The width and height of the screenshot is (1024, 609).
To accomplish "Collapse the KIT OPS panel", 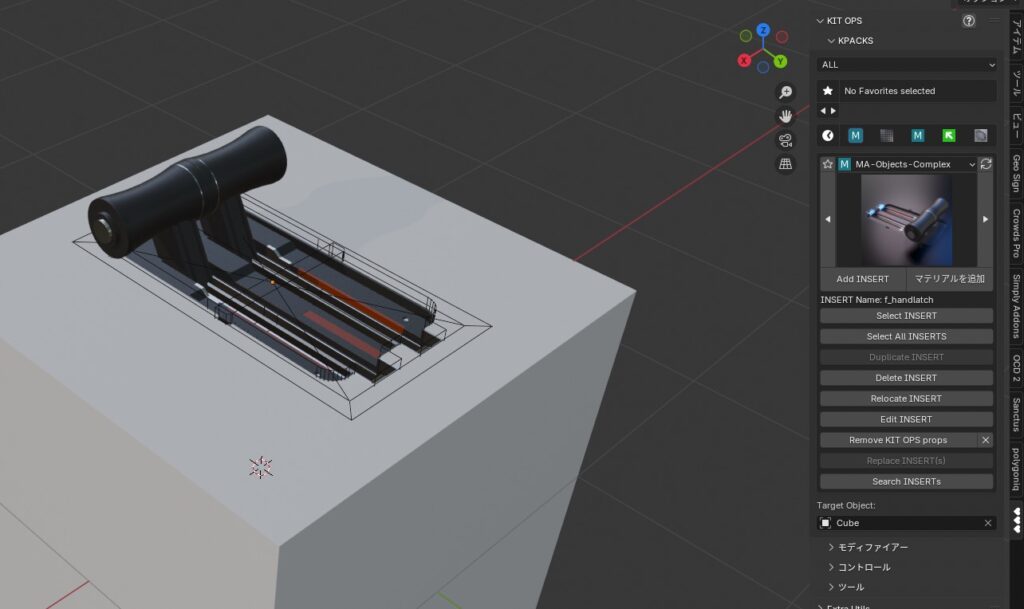I will [x=820, y=21].
